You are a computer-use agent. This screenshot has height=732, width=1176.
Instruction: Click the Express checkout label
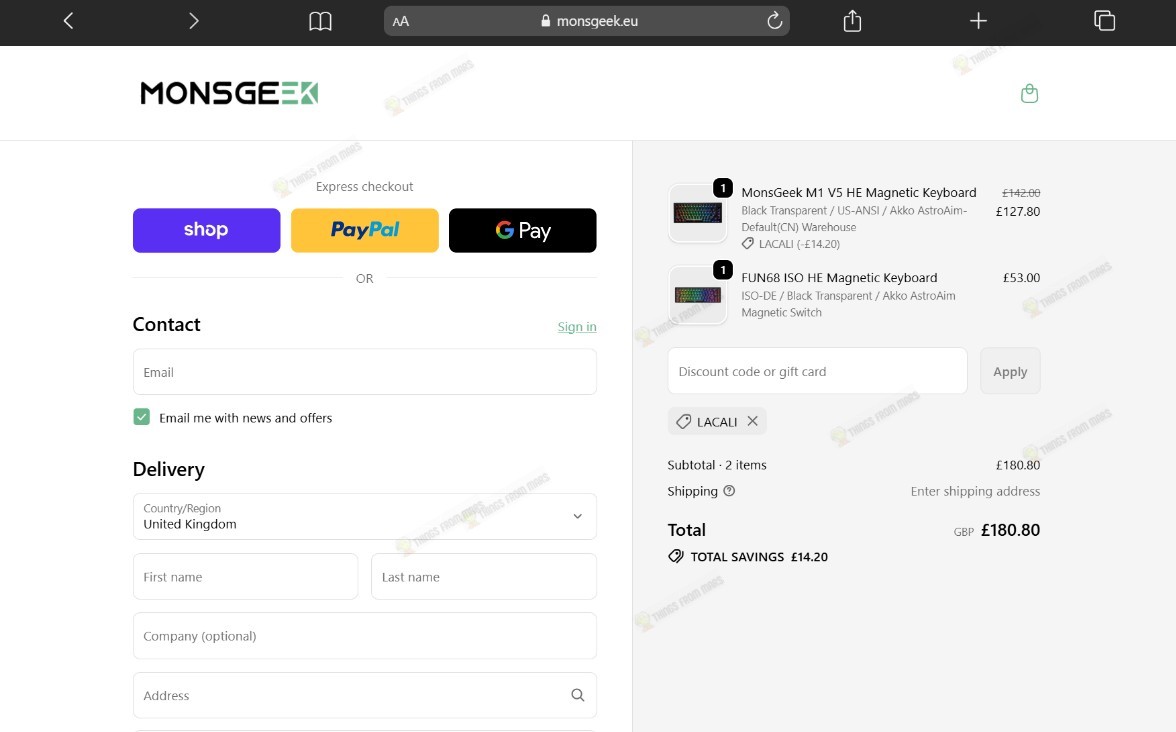(364, 186)
